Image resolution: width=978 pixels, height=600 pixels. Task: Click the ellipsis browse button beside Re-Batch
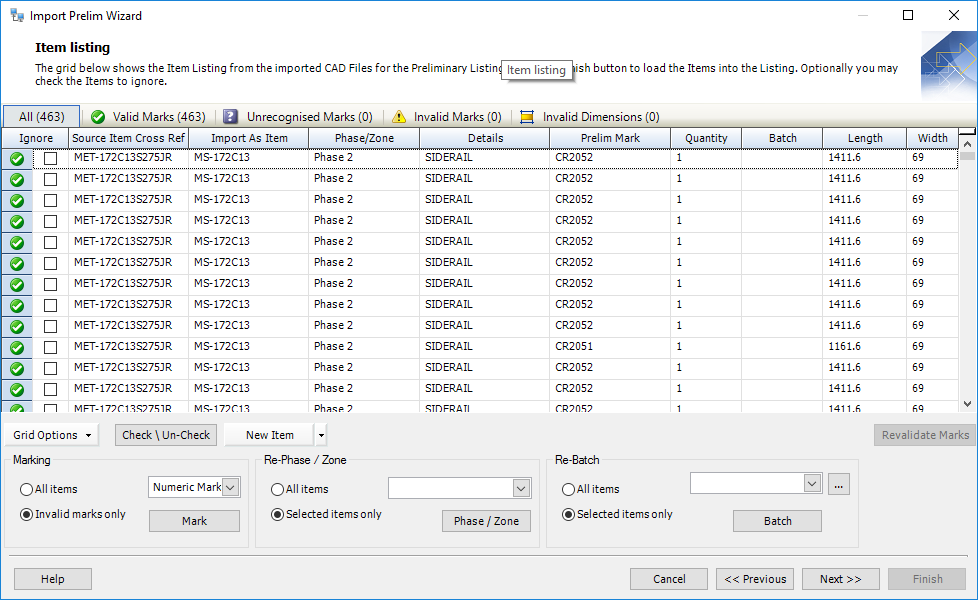[x=840, y=485]
